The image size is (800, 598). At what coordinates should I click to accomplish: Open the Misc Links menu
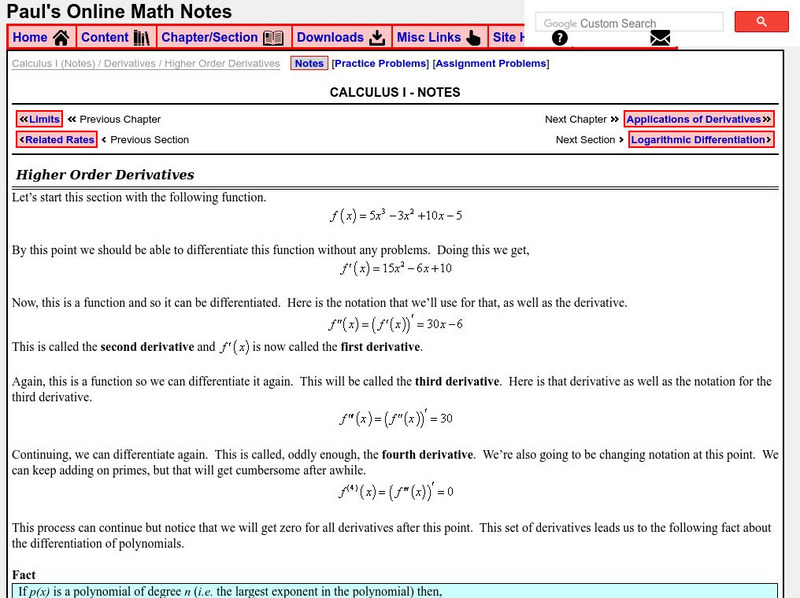pos(439,37)
